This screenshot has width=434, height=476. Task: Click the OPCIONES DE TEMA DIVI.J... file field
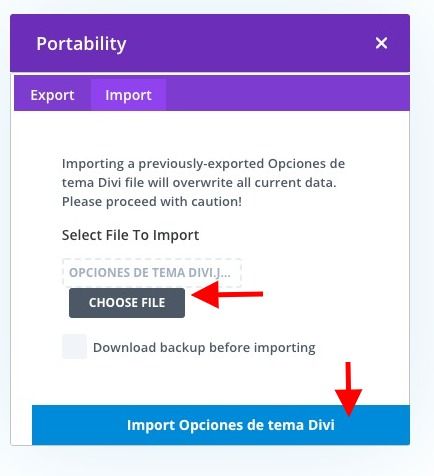tap(152, 272)
